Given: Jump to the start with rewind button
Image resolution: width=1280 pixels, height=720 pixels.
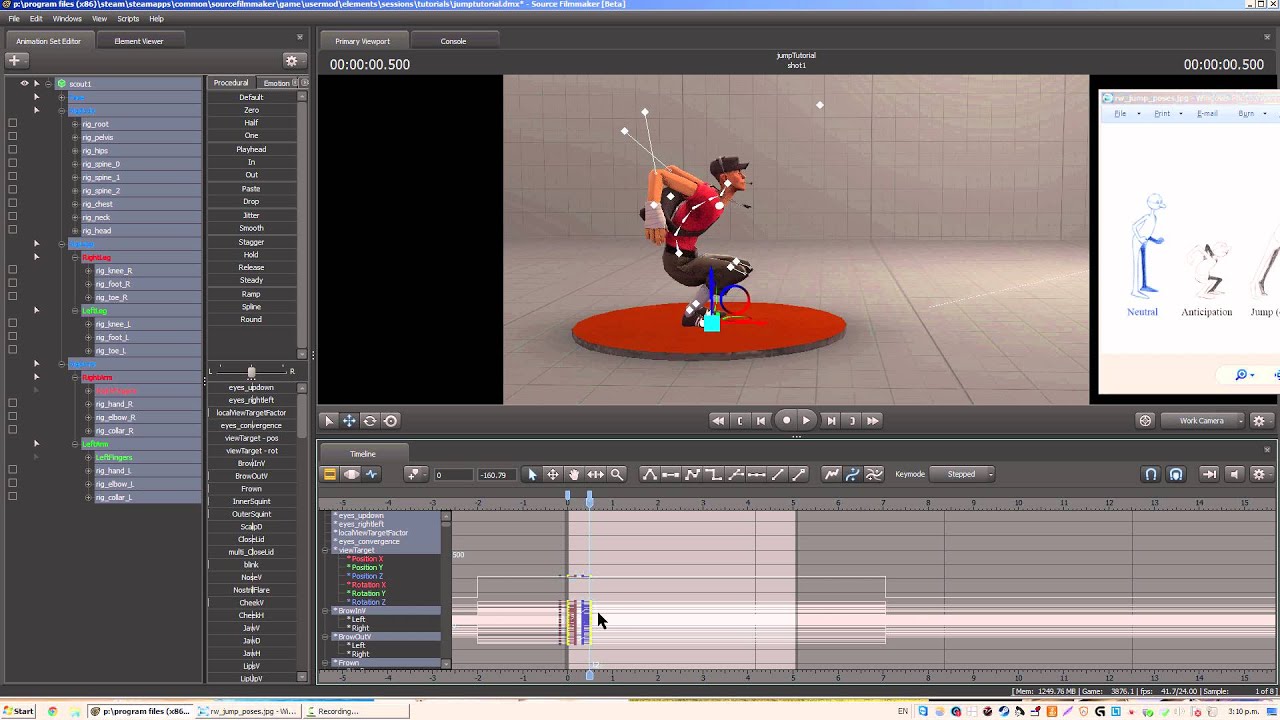Looking at the screenshot, I should click(x=718, y=421).
